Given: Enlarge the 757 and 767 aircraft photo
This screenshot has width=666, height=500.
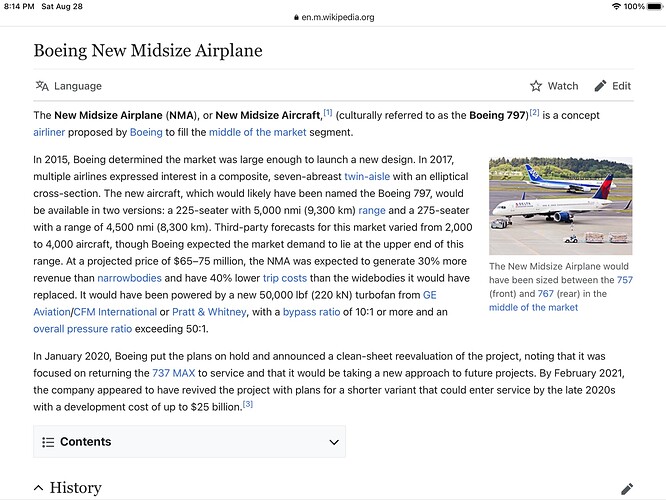Looking at the screenshot, I should [x=561, y=206].
